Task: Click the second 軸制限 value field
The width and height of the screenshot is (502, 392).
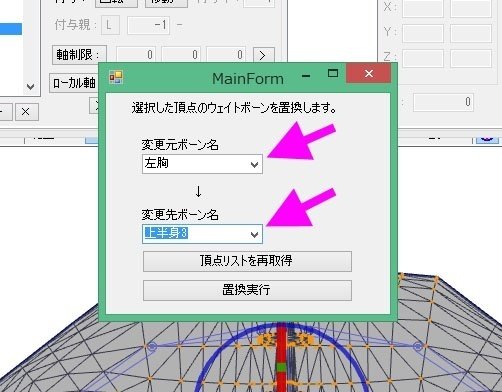Action: coord(180,55)
